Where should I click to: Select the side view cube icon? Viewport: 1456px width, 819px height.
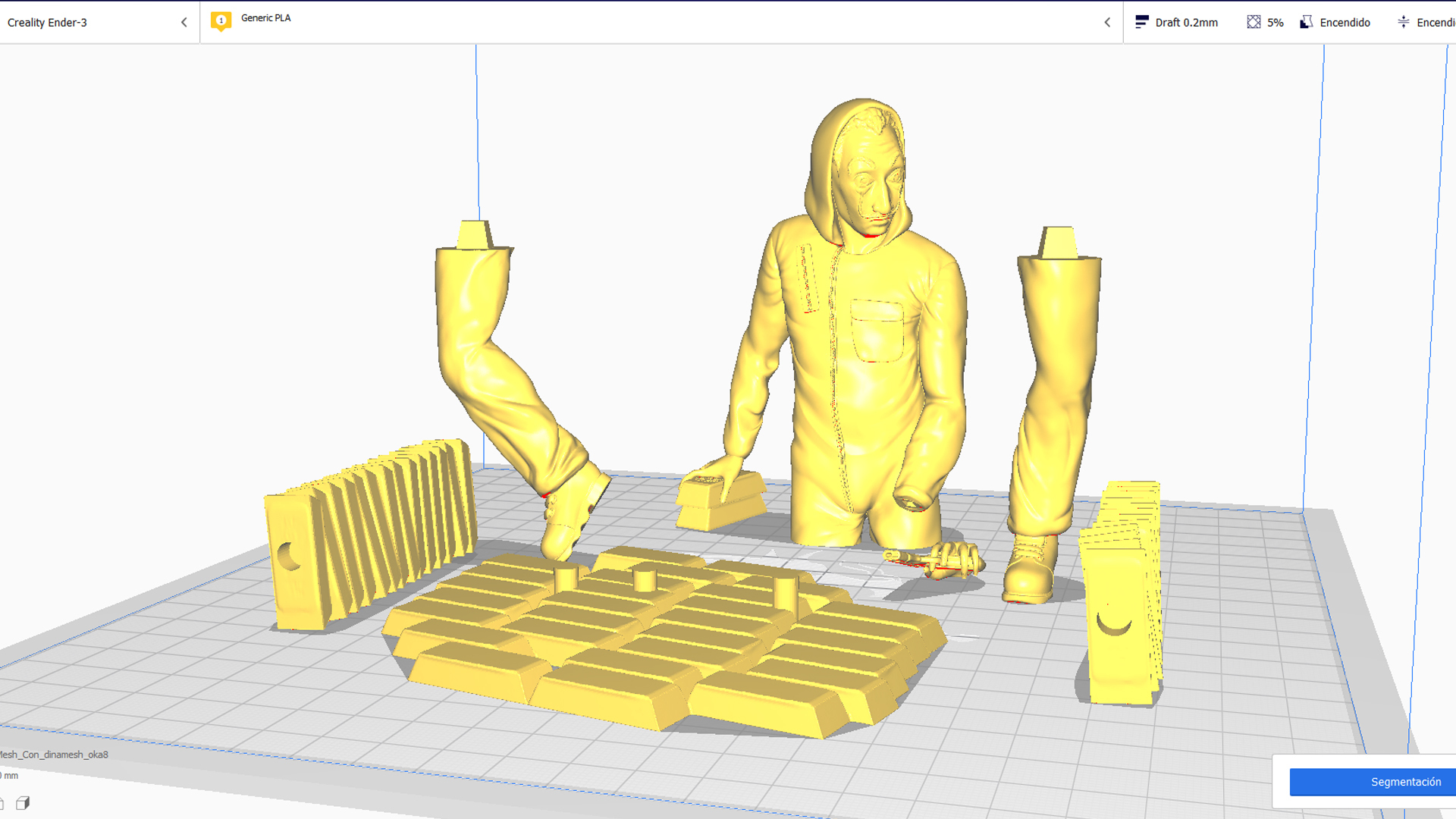point(23,803)
